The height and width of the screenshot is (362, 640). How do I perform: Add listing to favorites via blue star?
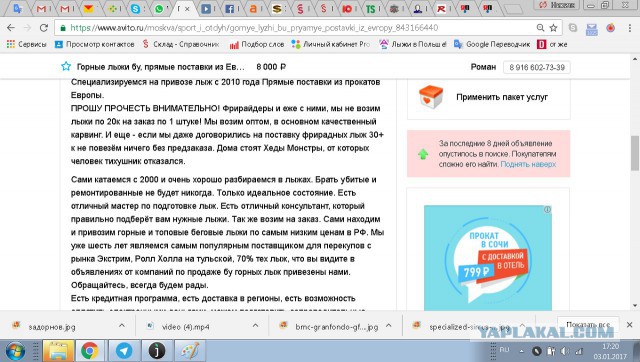66,67
